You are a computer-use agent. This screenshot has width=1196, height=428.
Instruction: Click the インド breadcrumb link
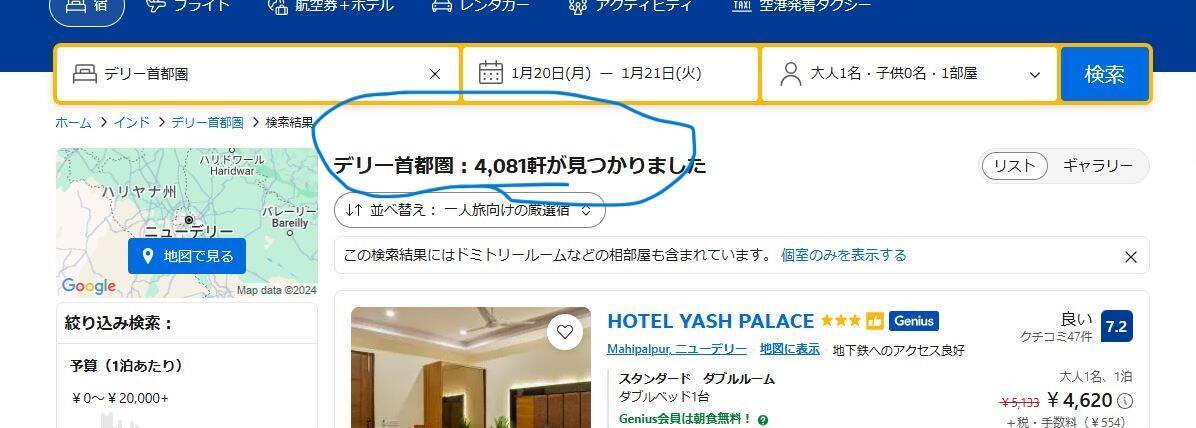click(x=132, y=122)
